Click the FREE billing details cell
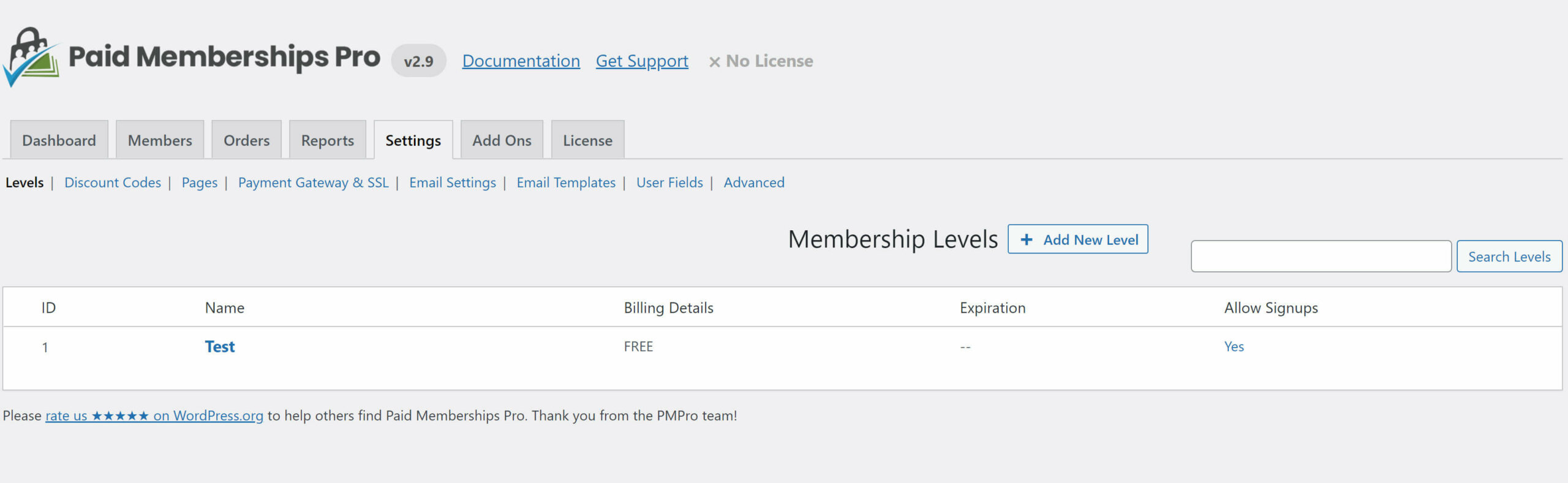The image size is (1568, 483). 638,346
